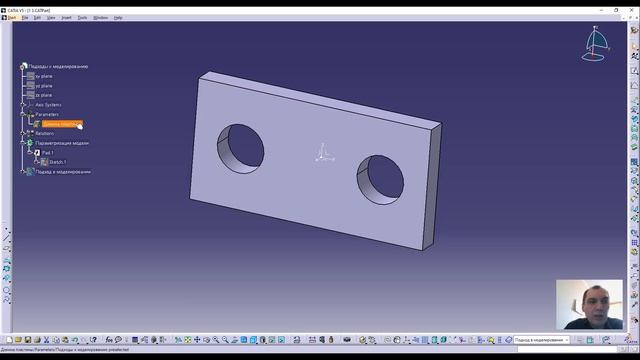
Task: Open the Formula f(x) editor
Action: 109,340
